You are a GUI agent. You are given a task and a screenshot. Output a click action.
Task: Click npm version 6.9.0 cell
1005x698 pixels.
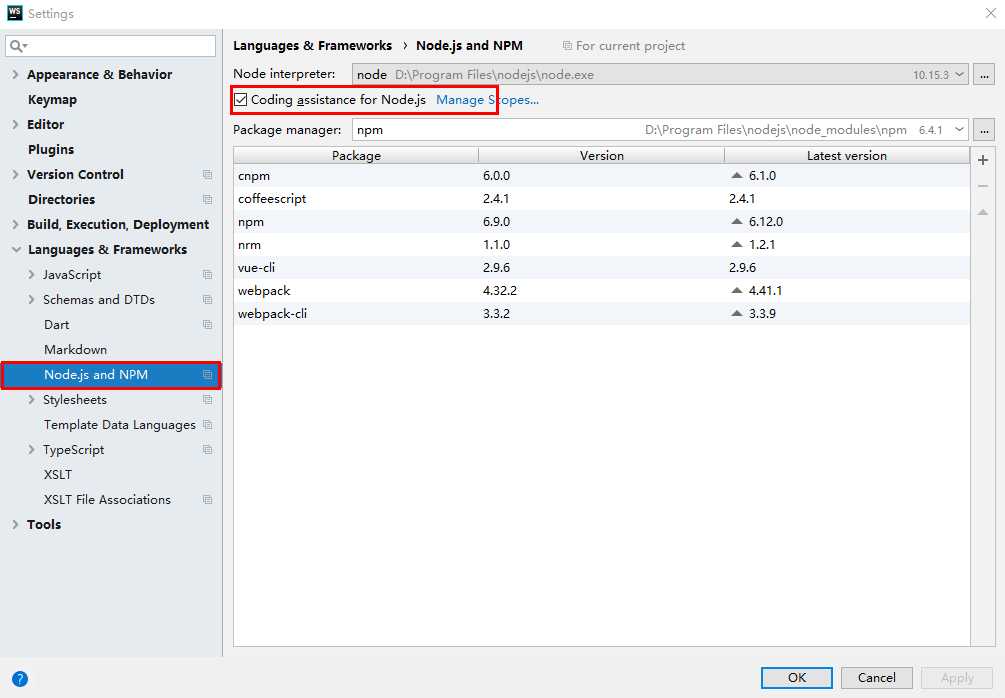(x=496, y=221)
